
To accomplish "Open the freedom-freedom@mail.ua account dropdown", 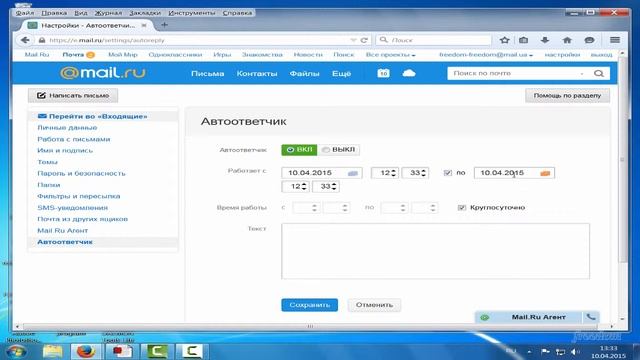I will [x=486, y=55].
